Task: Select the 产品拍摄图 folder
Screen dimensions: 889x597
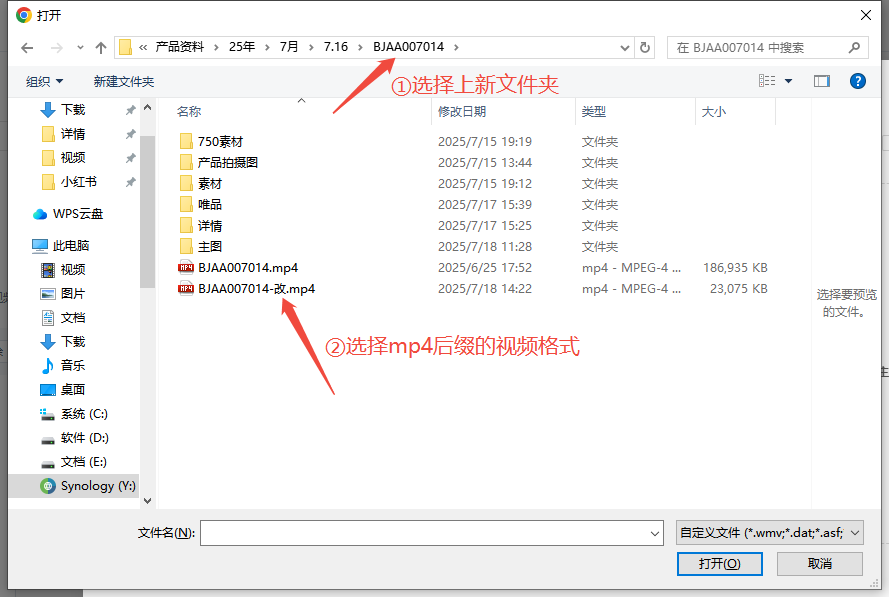Action: pyautogui.click(x=227, y=163)
